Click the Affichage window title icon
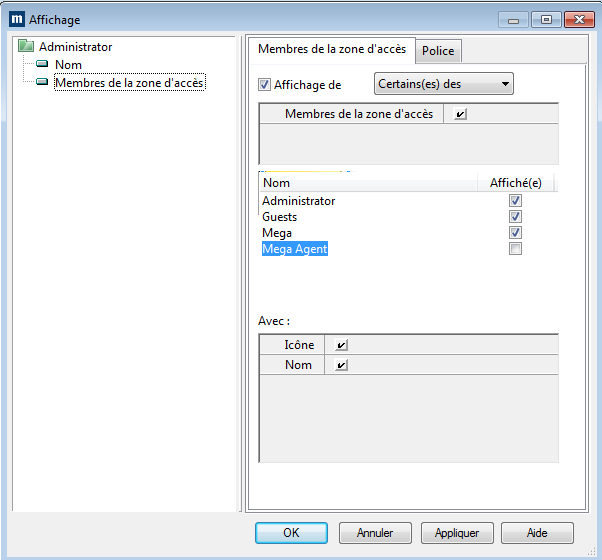 coord(16,19)
